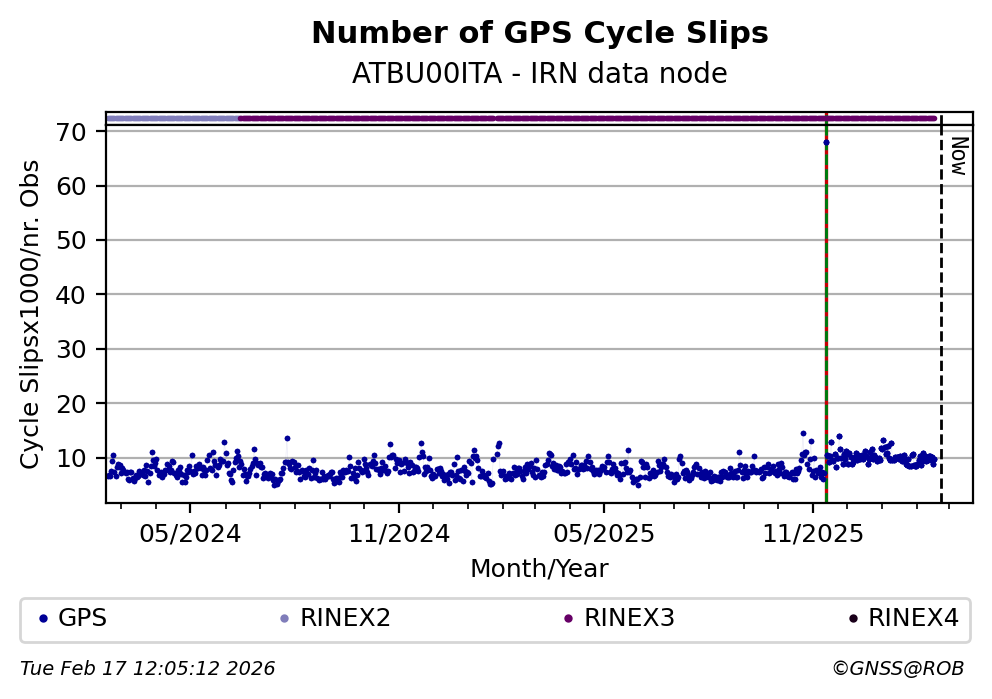This screenshot has width=992, height=699.
Task: Click the y-axis label Cycle Slipsx1000/nr. Obs
Action: tap(31, 313)
